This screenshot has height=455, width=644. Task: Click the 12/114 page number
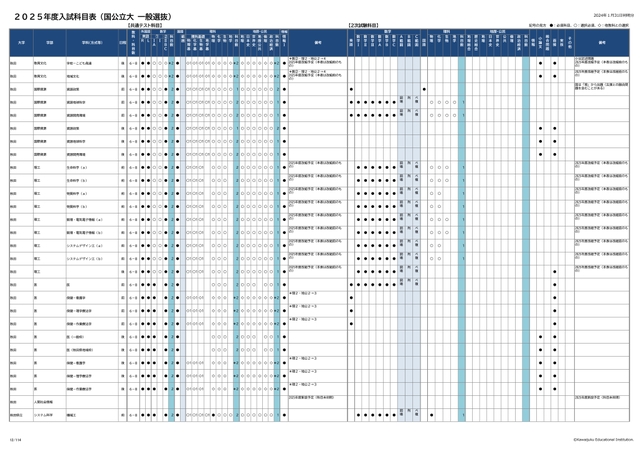pos(15,438)
